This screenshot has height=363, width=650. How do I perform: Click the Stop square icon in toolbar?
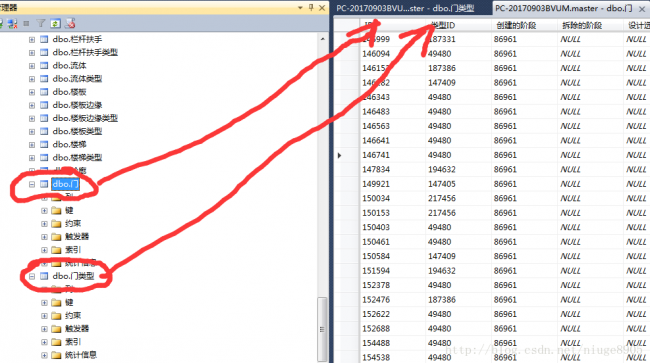27,24
